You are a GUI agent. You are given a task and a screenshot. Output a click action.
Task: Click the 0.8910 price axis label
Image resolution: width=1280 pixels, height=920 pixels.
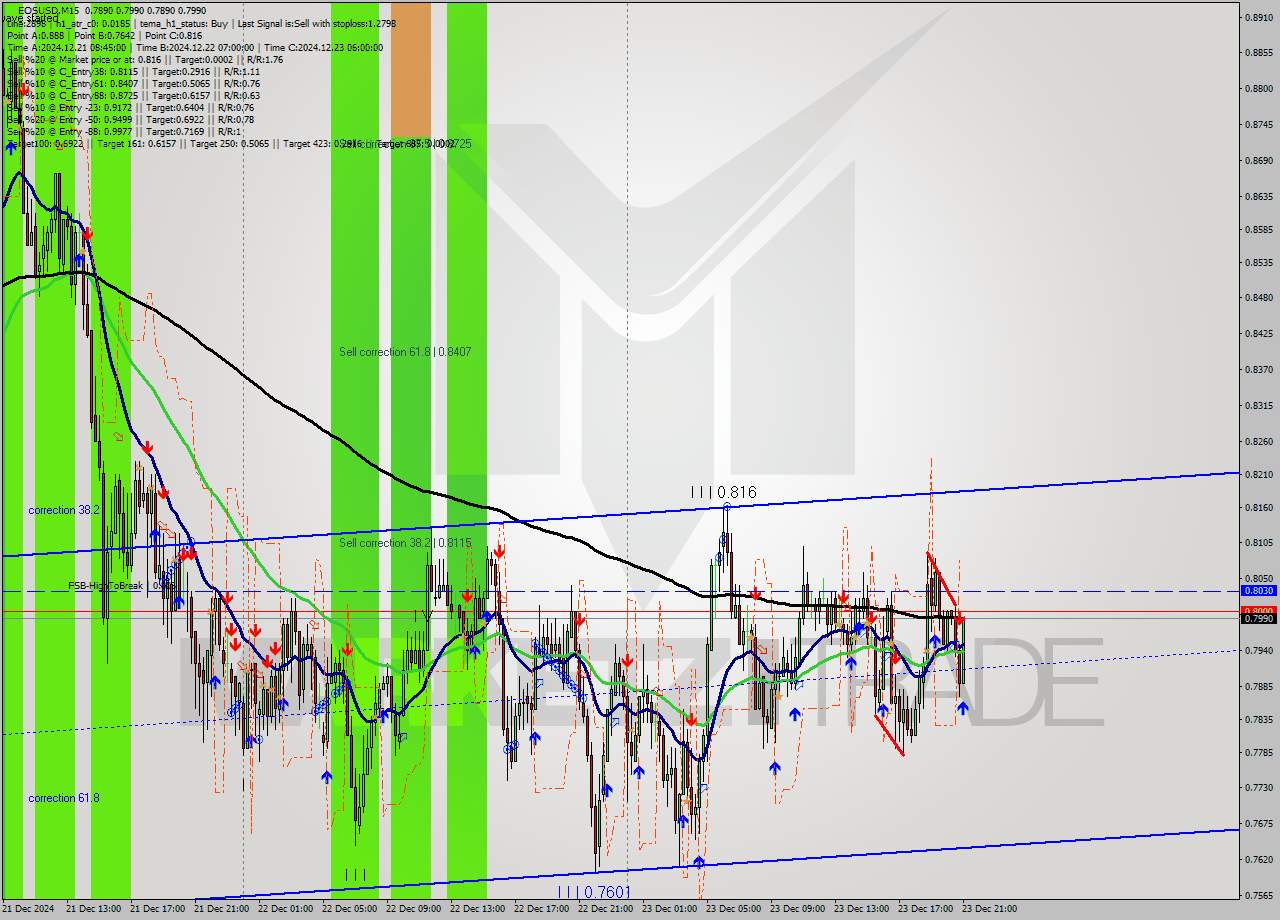[x=1258, y=17]
